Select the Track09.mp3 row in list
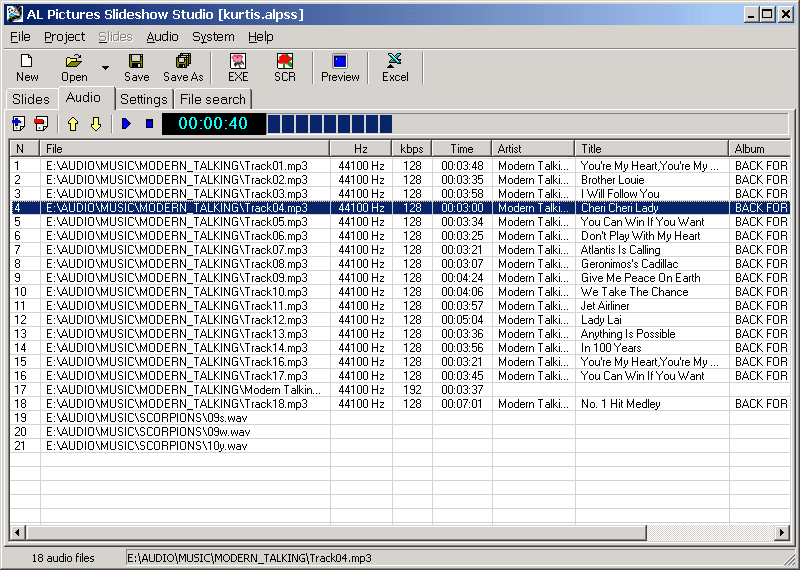This screenshot has width=800, height=570. coord(177,278)
